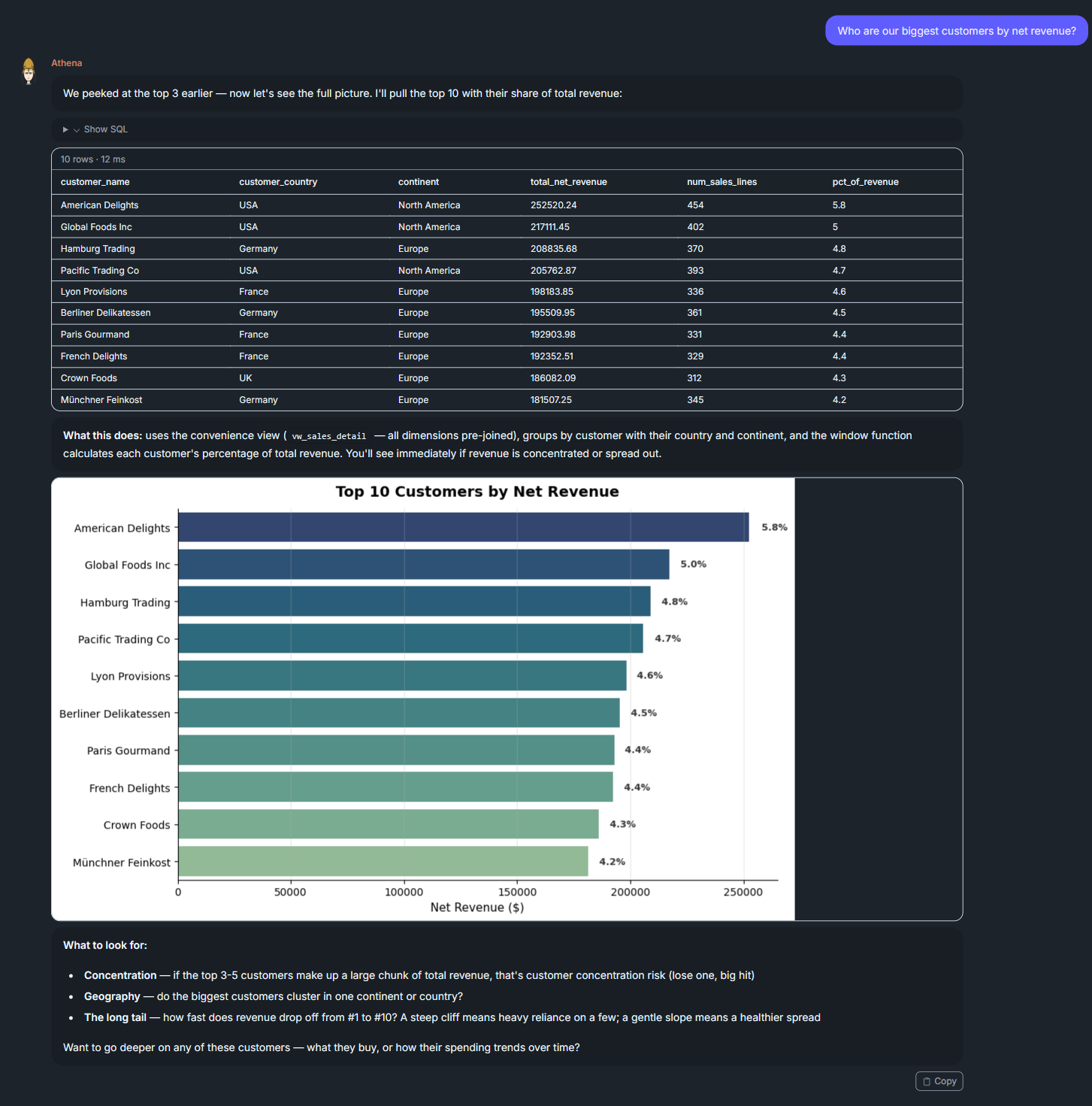Click the Athena sender name

click(x=67, y=63)
